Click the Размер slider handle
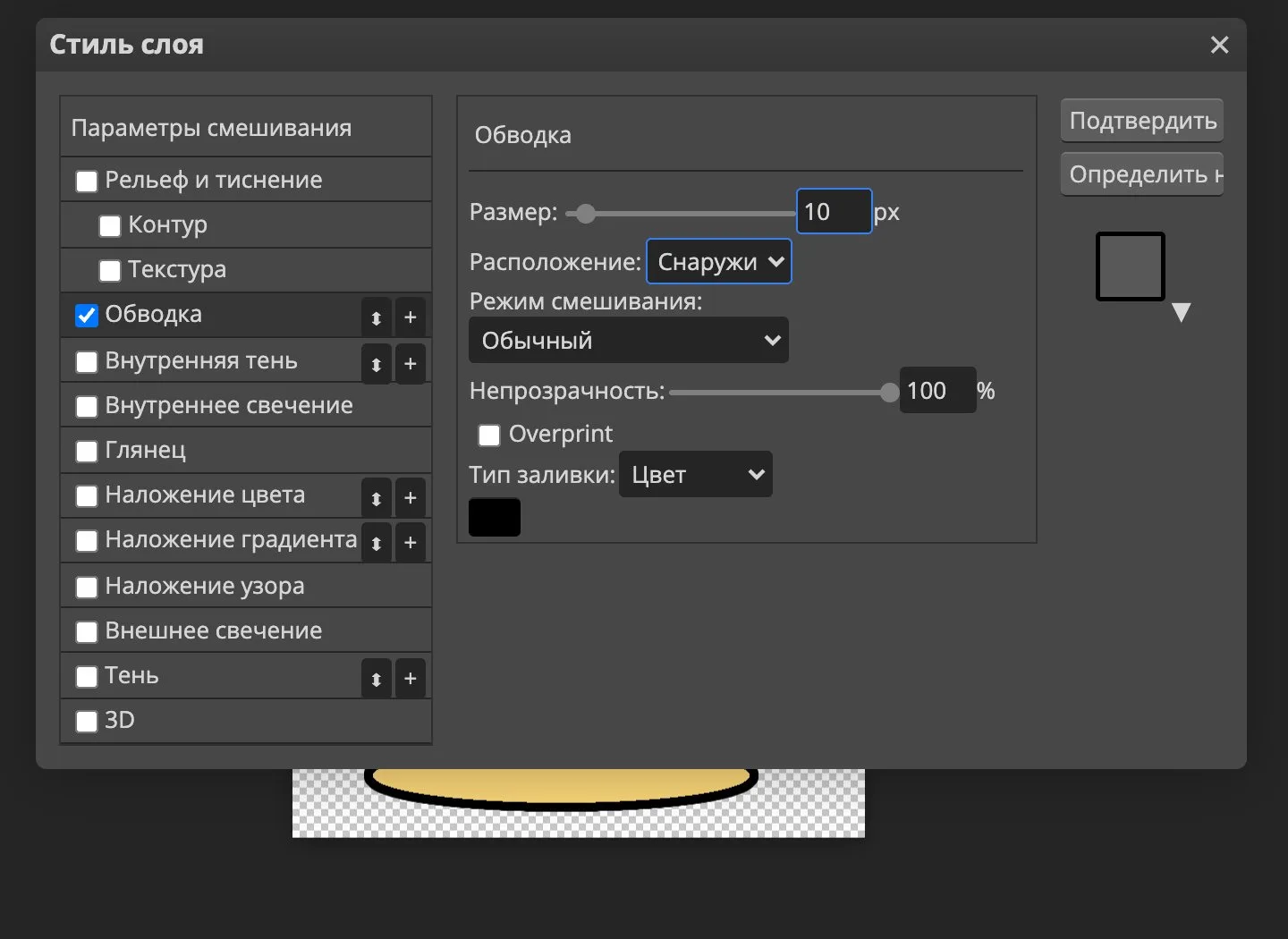 pyautogui.click(x=585, y=214)
